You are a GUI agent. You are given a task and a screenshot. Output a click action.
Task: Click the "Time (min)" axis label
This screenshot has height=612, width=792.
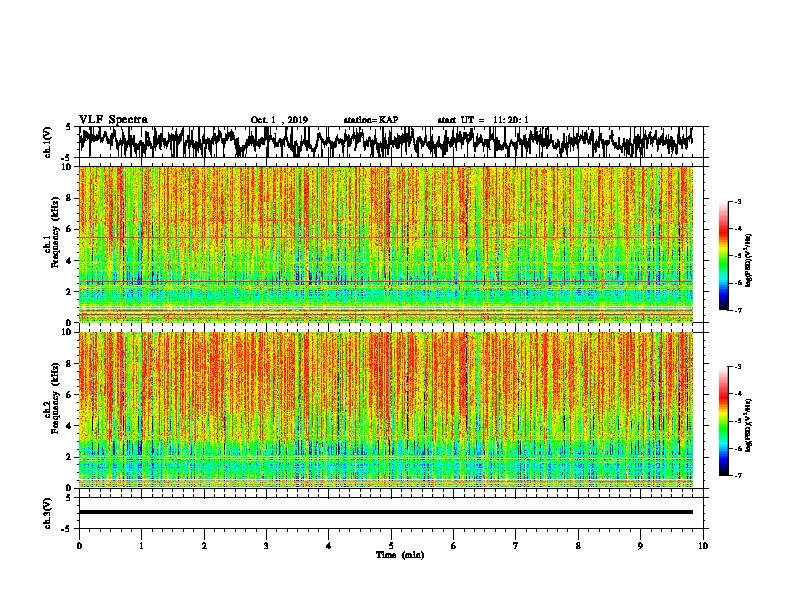coord(400,555)
